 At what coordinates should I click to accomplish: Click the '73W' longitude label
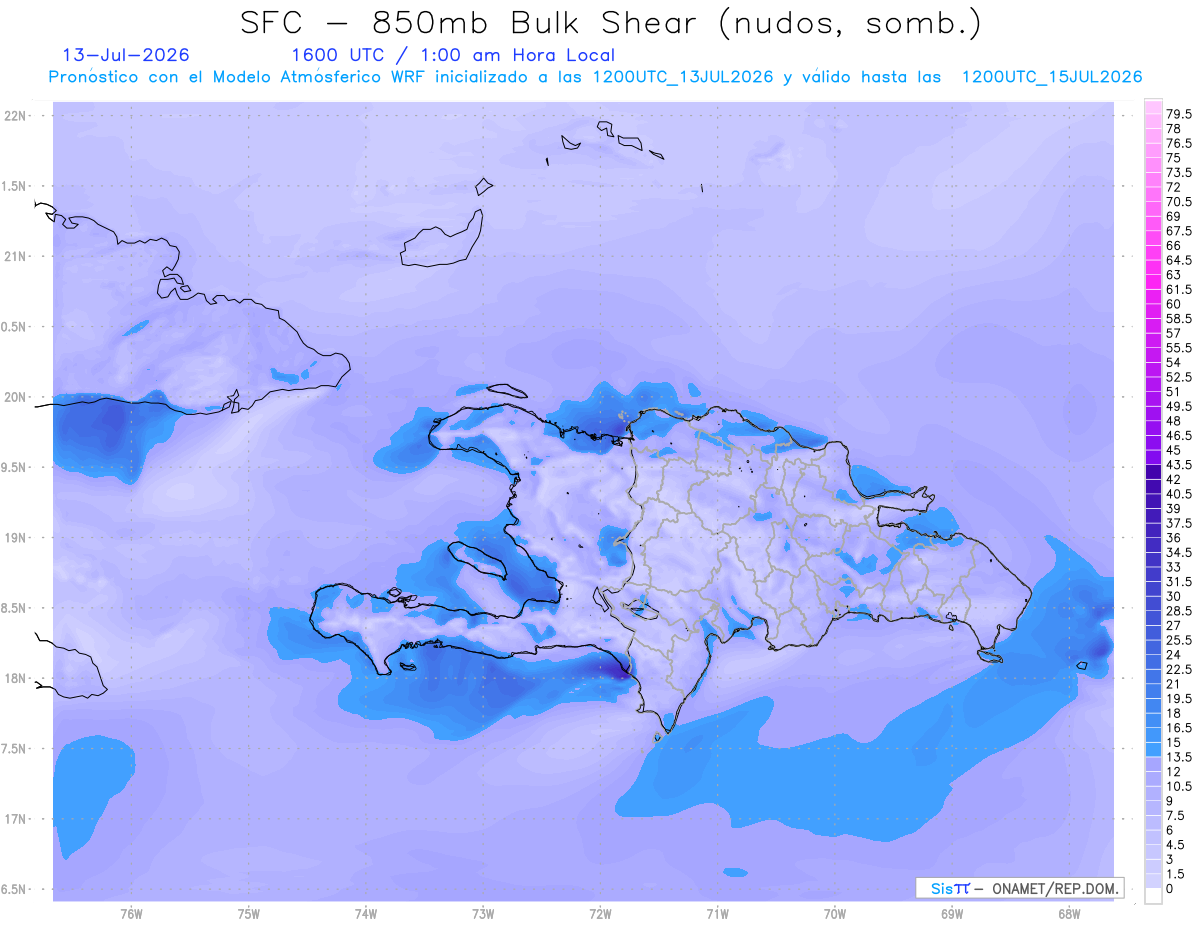tap(483, 914)
